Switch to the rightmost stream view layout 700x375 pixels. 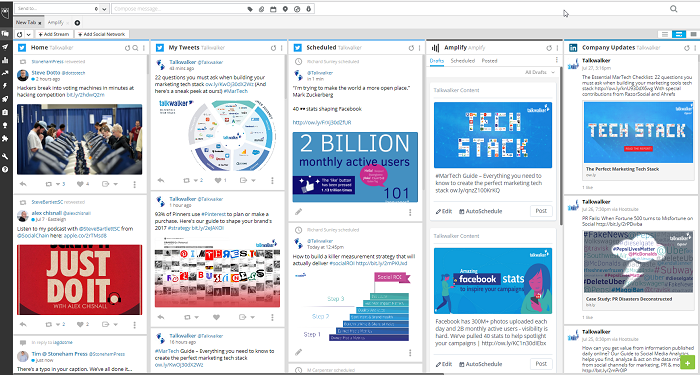point(693,34)
